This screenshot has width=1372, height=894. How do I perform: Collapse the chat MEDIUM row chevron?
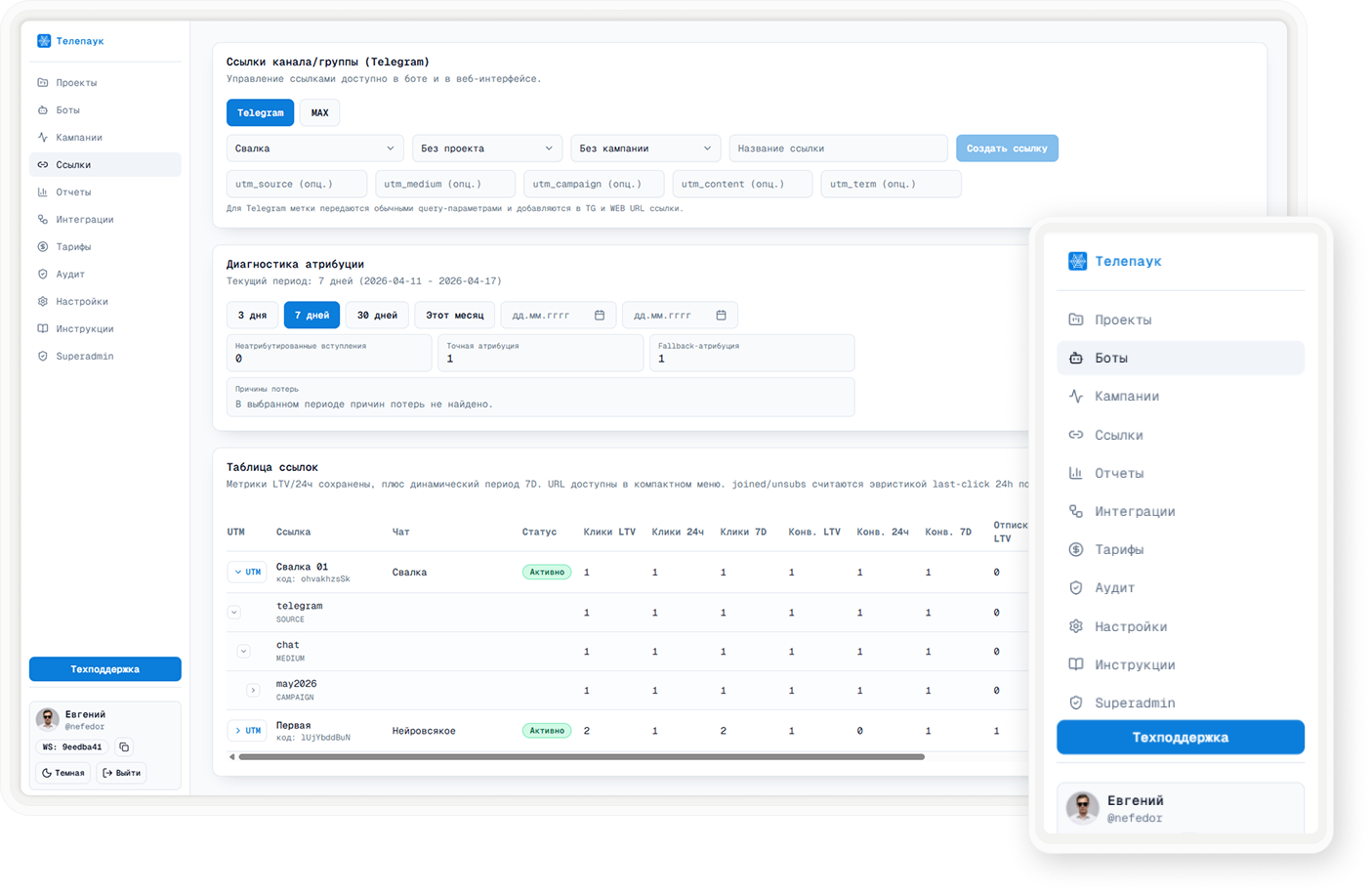point(244,652)
